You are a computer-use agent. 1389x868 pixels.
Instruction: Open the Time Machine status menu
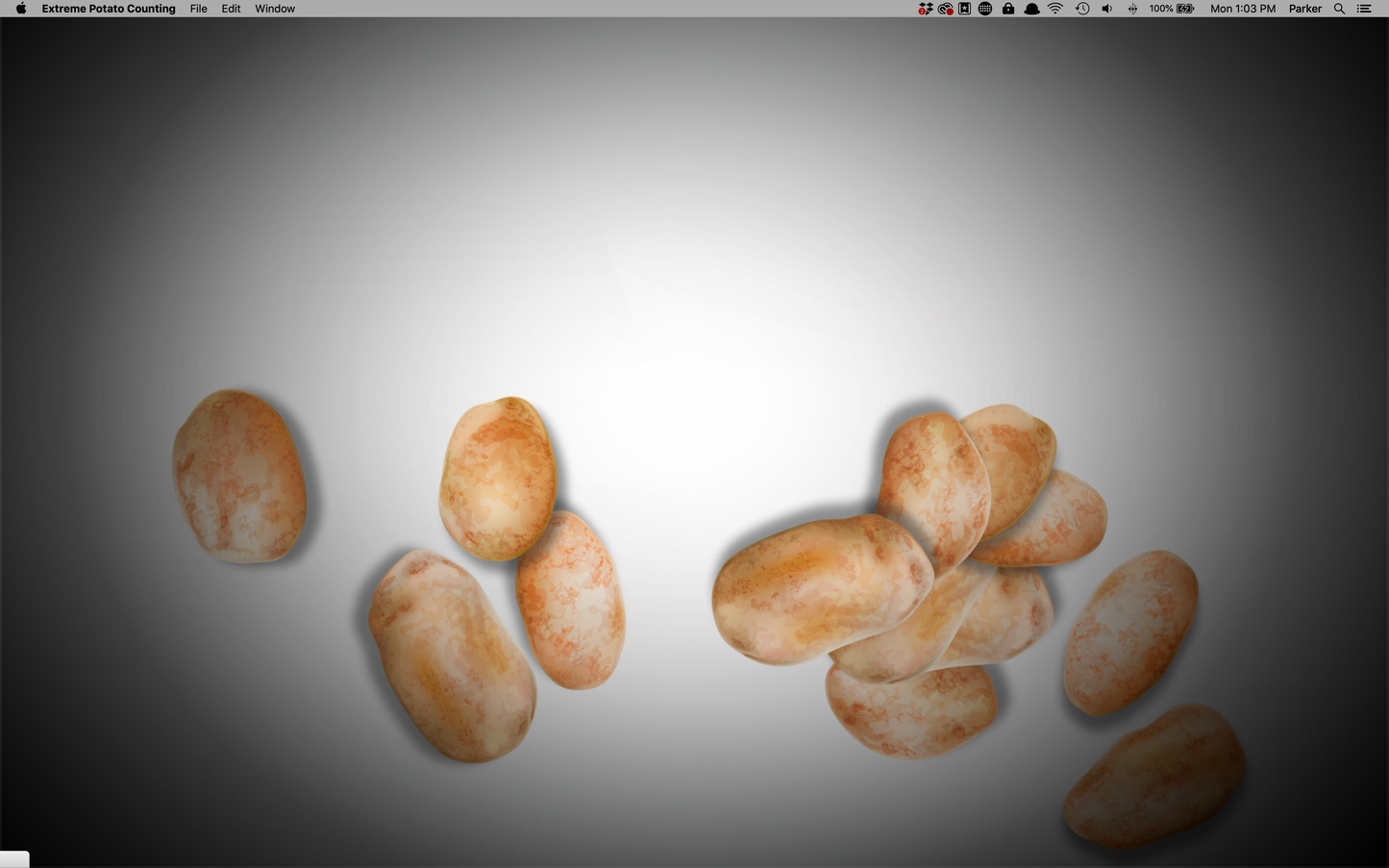tap(1081, 9)
